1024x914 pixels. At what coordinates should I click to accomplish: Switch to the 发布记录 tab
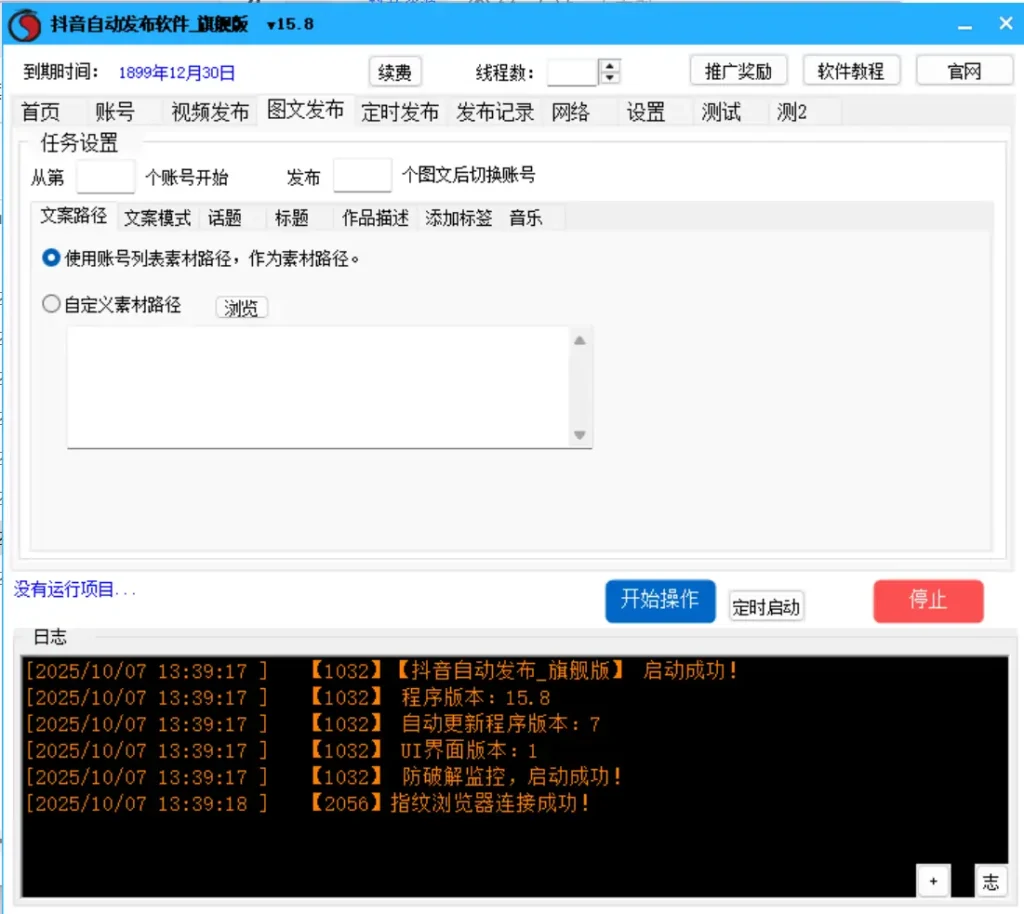click(x=495, y=112)
